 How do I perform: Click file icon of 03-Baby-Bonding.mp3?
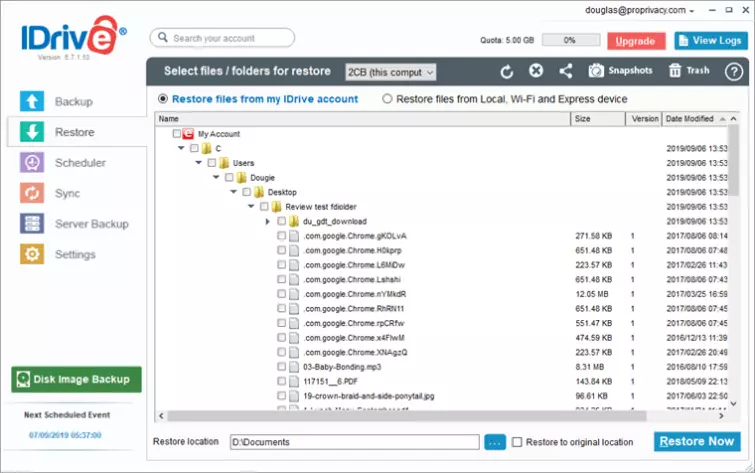click(294, 367)
